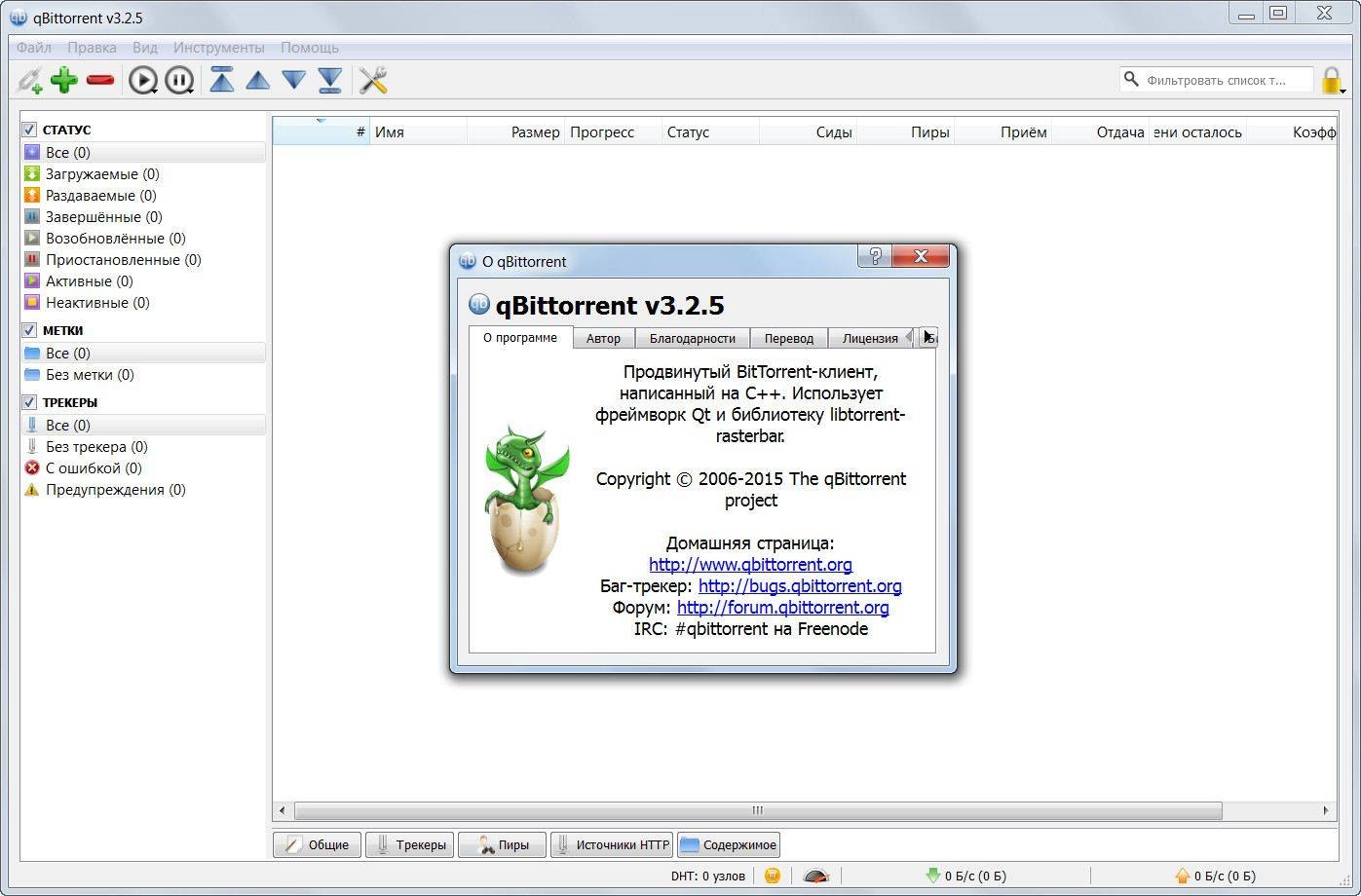
Task: Sort by the Имя column header
Action: coord(419,132)
